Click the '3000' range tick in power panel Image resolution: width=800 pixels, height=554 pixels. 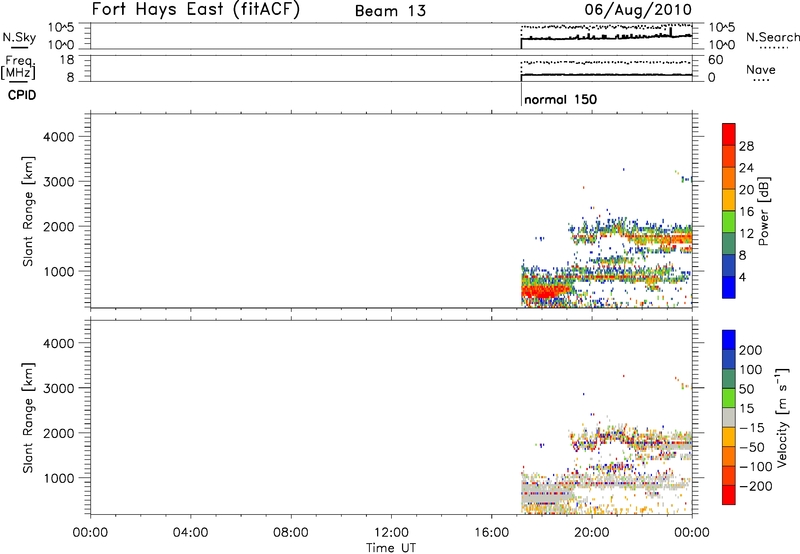tap(59, 182)
